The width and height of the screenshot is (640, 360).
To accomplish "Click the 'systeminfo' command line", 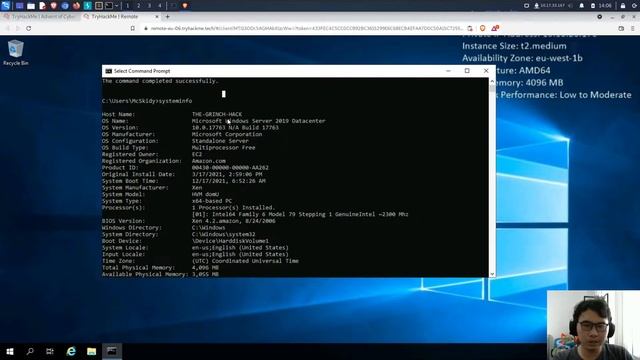I will [x=147, y=101].
